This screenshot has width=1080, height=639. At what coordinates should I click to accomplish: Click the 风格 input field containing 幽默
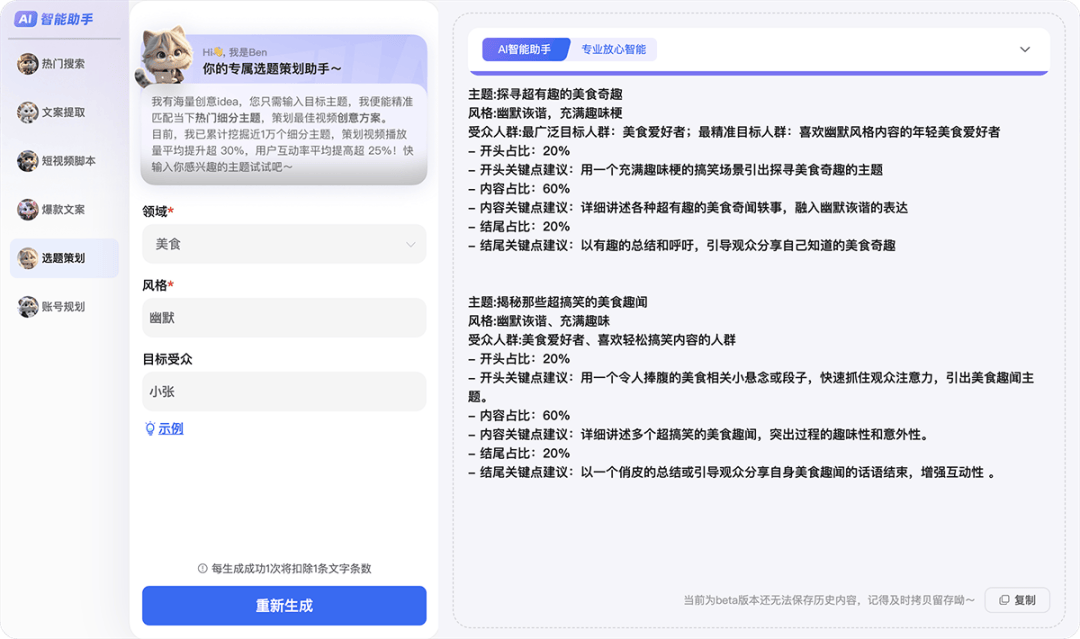284,318
